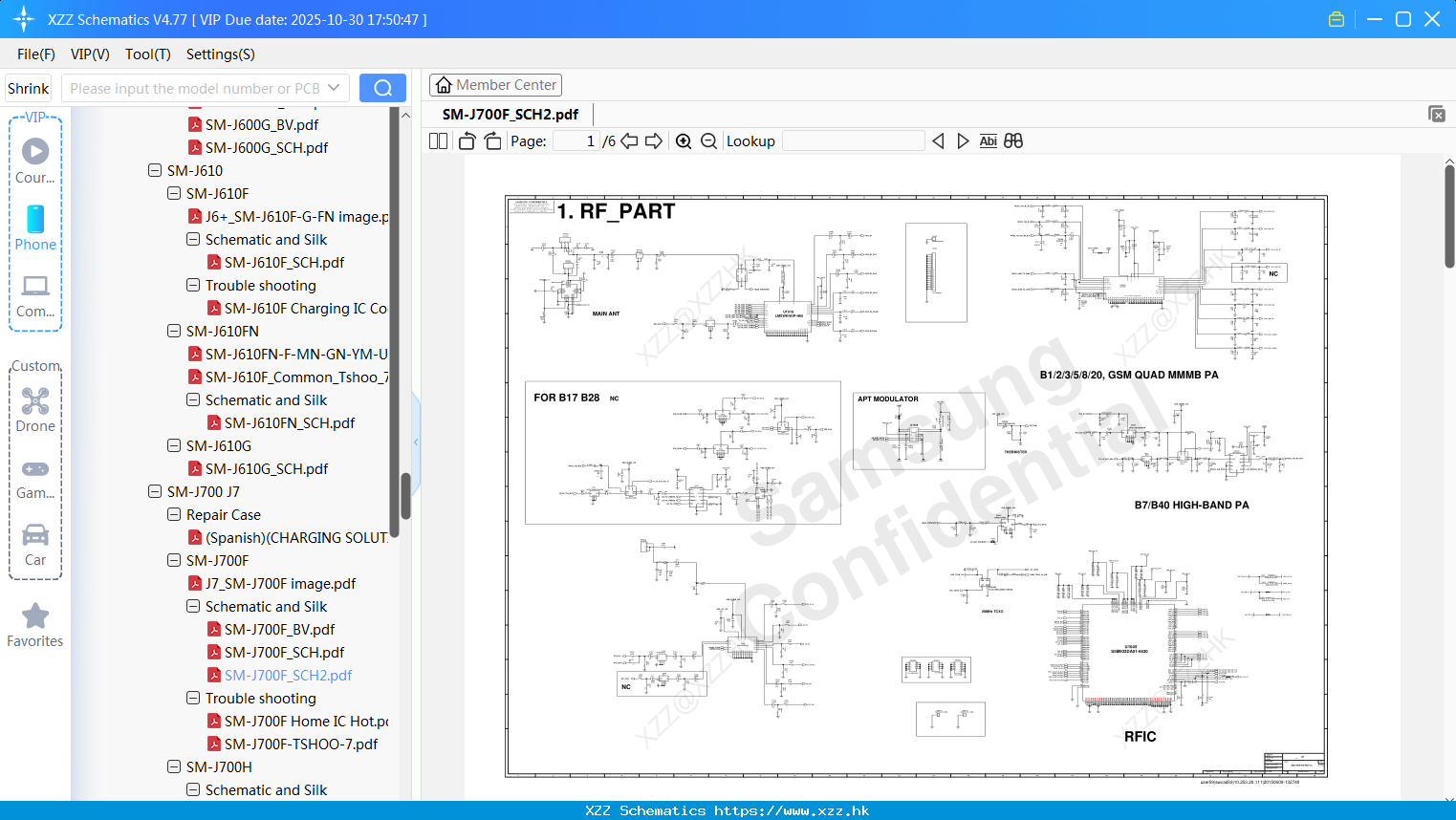1456x820 pixels.
Task: Find previous lookup result triangle
Action: 938,140
